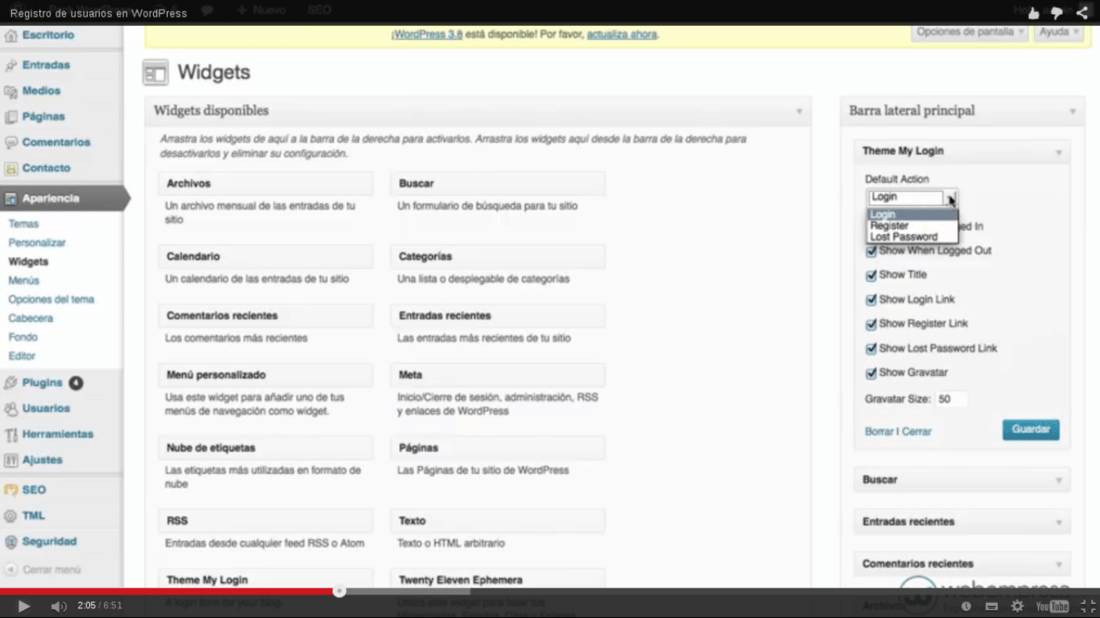Open the Cabecera submenu item
This screenshot has height=618, width=1100.
coord(30,318)
